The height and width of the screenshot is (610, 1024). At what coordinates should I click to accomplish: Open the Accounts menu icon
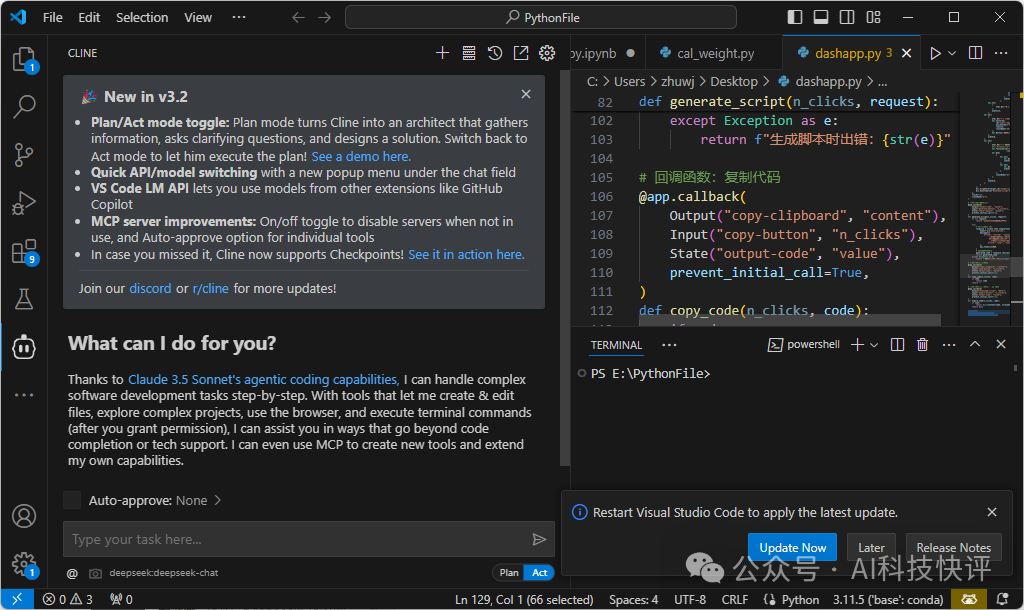[x=24, y=516]
